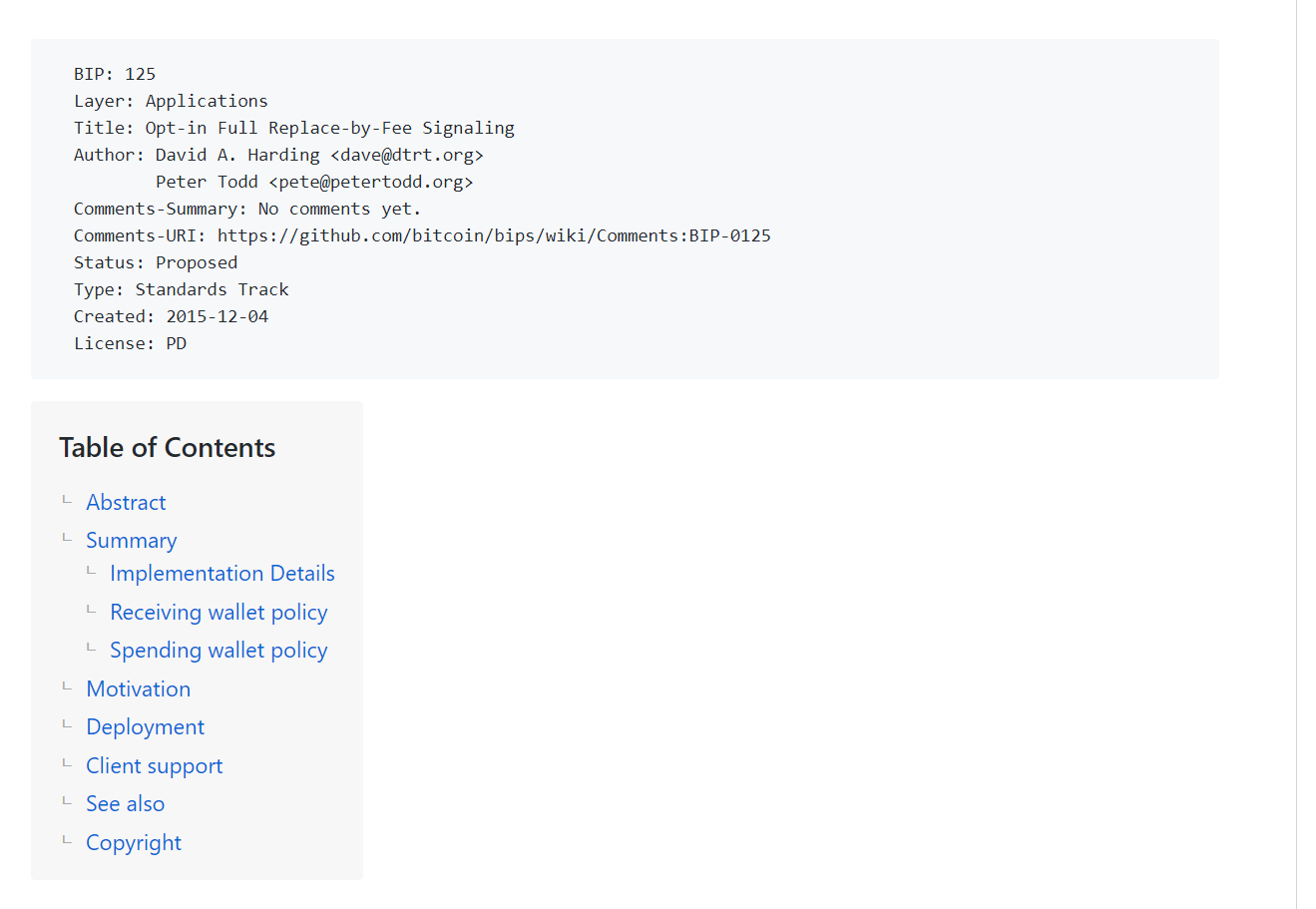Image resolution: width=1316 pixels, height=909 pixels.
Task: Click the dave@dtrt.org email address
Action: pos(407,155)
